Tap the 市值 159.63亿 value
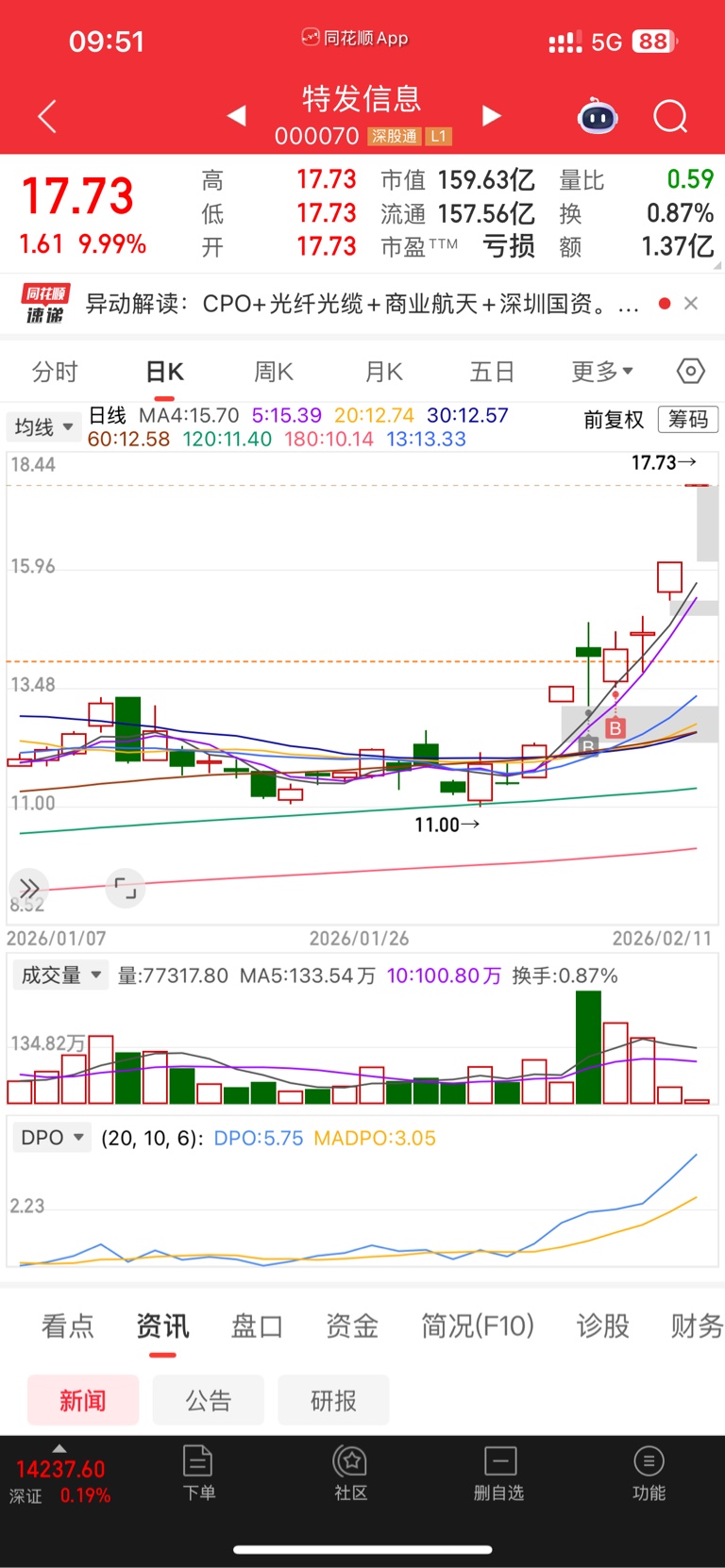The image size is (725, 1568). click(x=486, y=179)
